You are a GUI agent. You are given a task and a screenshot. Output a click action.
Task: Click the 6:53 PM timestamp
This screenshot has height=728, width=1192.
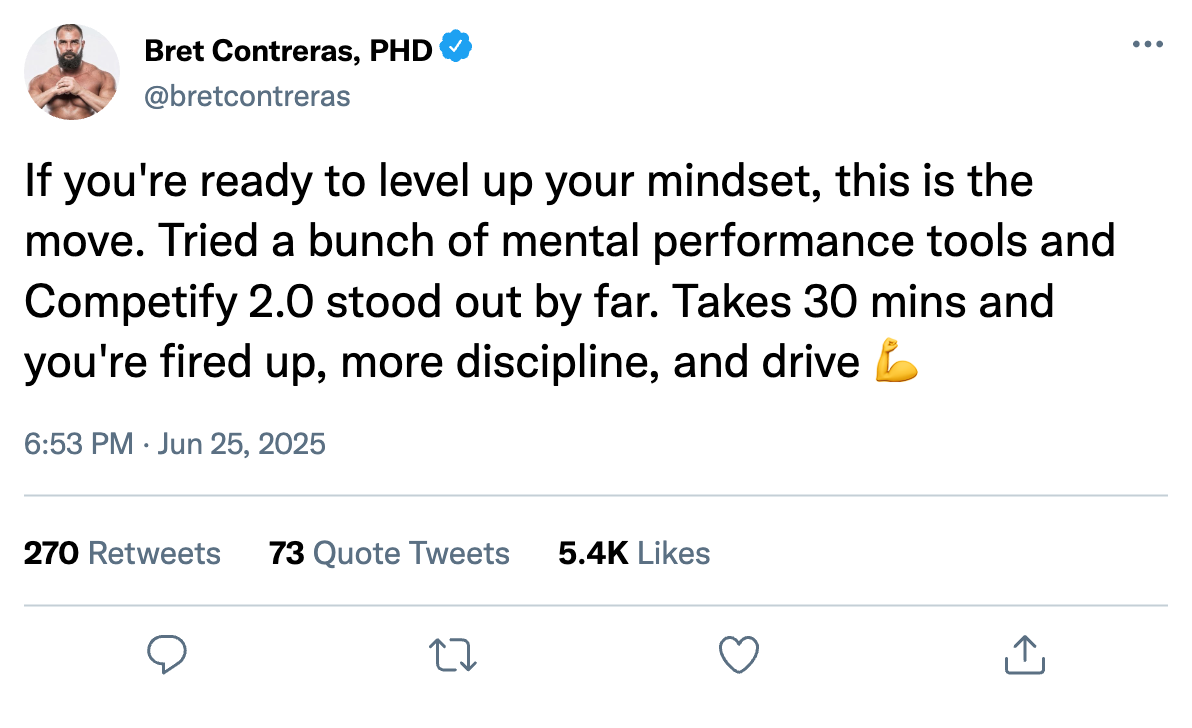click(78, 444)
